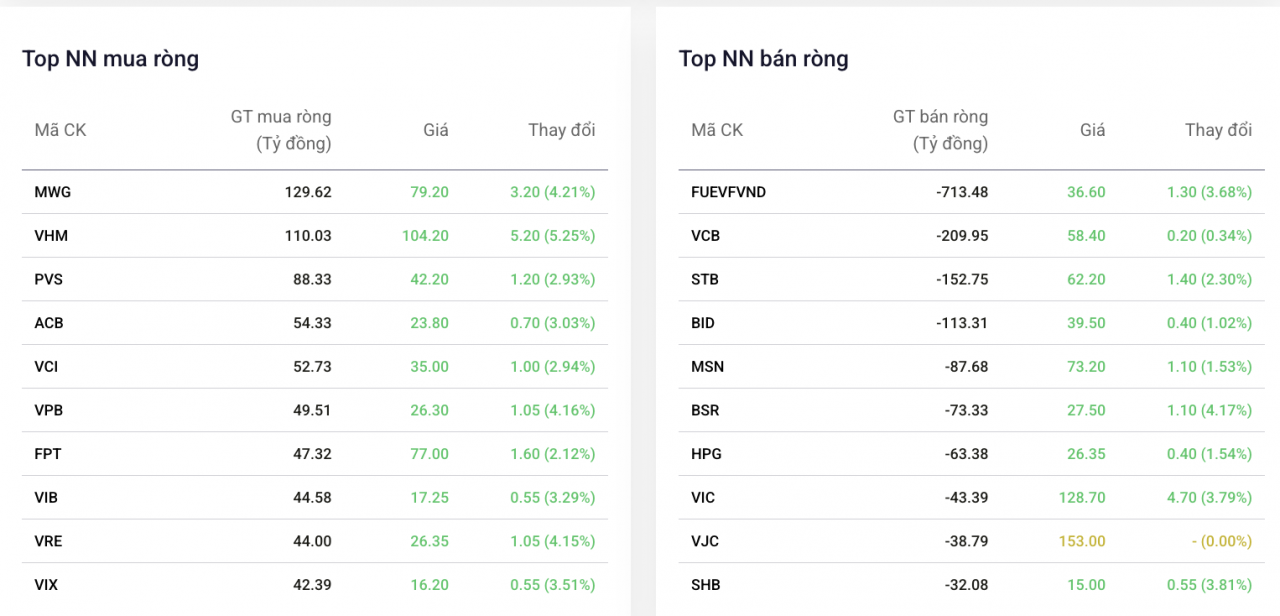Click the 'Top NN mua ròng' heading
Image resolution: width=1280 pixels, height=616 pixels.
[x=110, y=59]
